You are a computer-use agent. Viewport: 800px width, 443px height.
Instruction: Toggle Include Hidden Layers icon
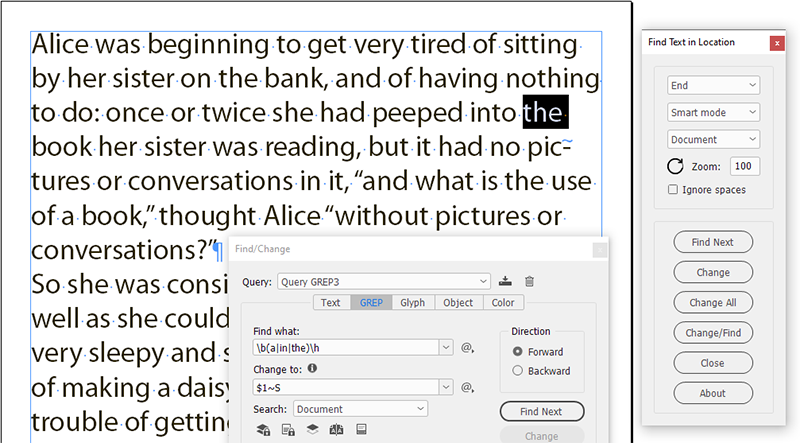[x=312, y=430]
